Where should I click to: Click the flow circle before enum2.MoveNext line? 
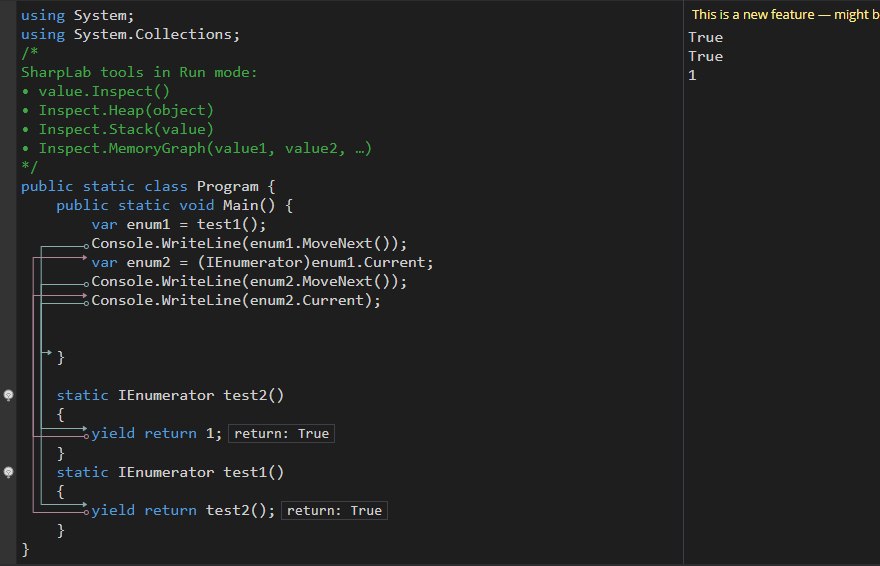pyautogui.click(x=88, y=283)
